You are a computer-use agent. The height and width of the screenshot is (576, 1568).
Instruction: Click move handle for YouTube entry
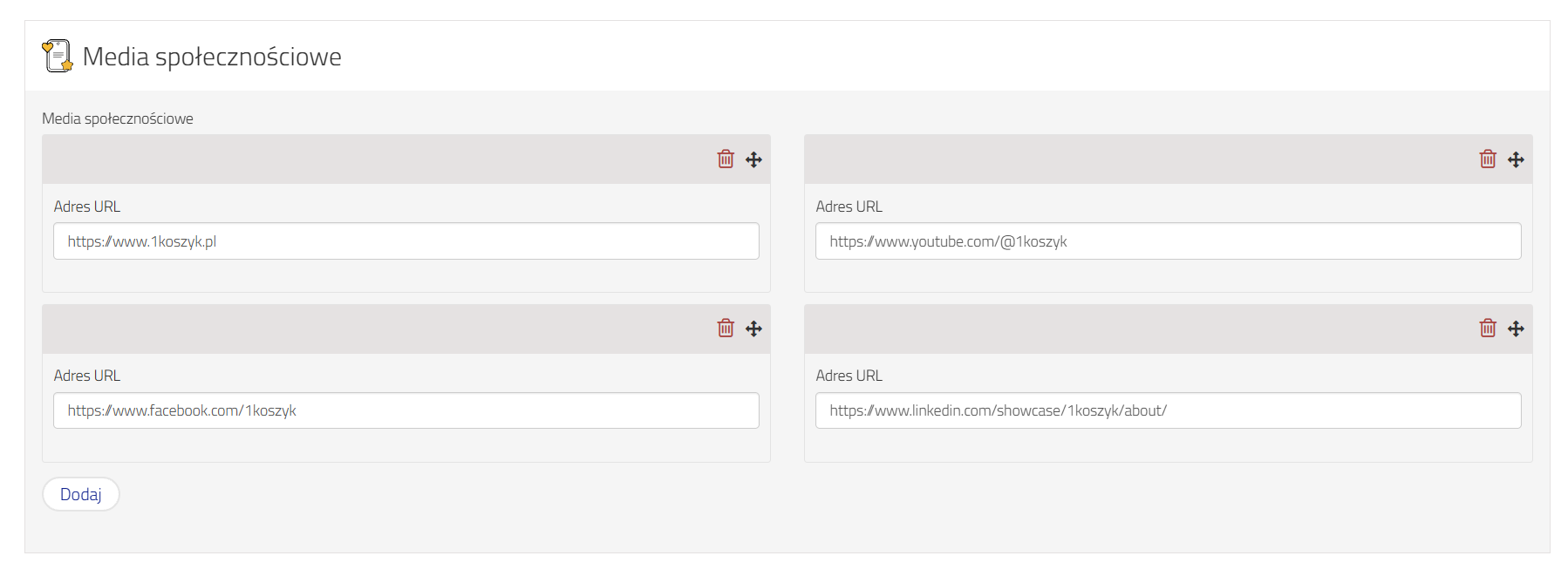(x=1516, y=159)
